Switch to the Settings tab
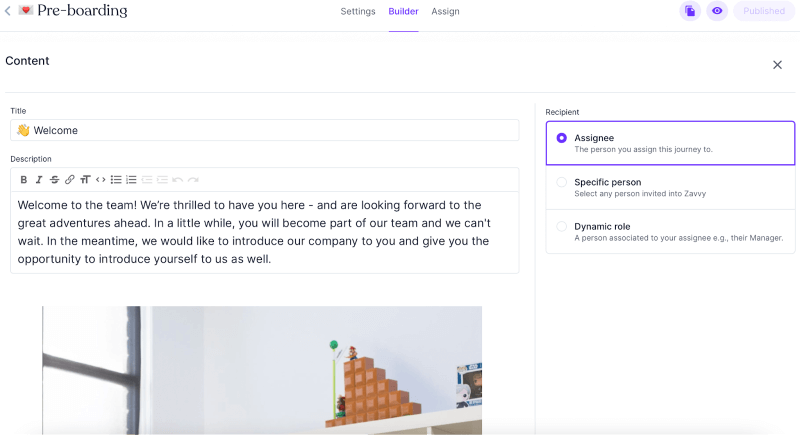The image size is (800, 435). point(358,12)
